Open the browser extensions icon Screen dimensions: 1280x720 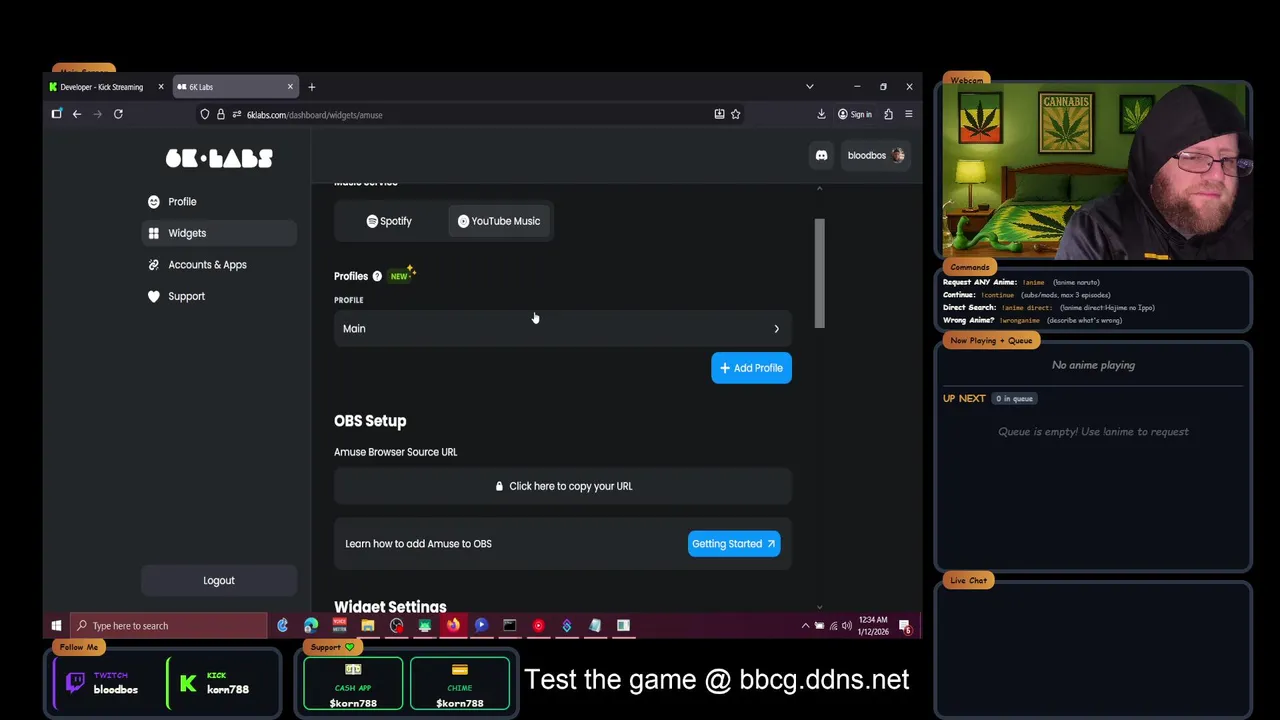[888, 114]
